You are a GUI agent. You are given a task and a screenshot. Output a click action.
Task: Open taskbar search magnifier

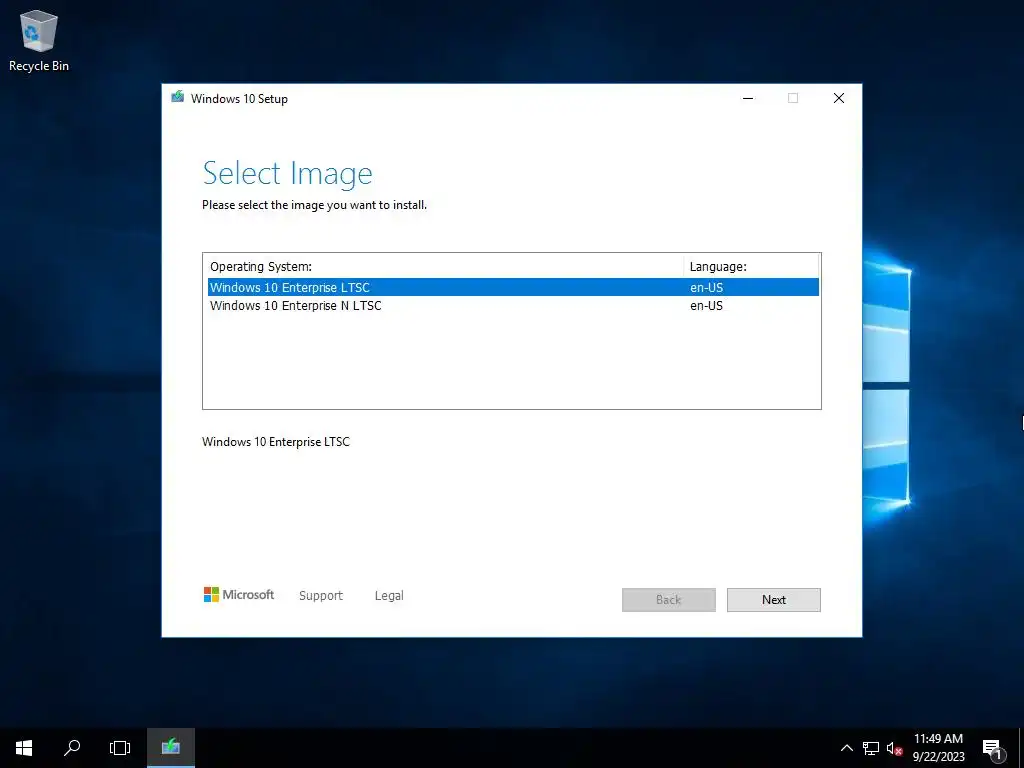click(x=72, y=748)
